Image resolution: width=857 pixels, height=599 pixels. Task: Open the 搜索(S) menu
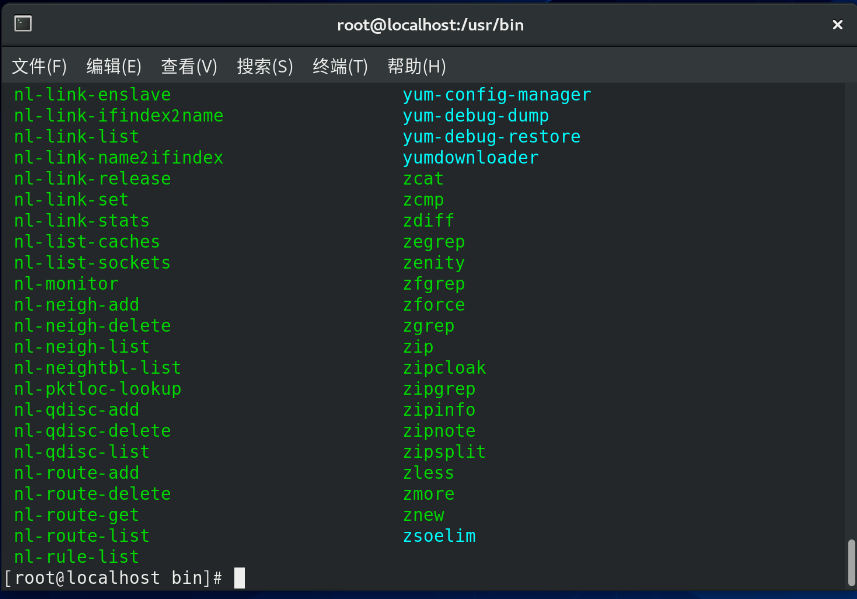(265, 66)
